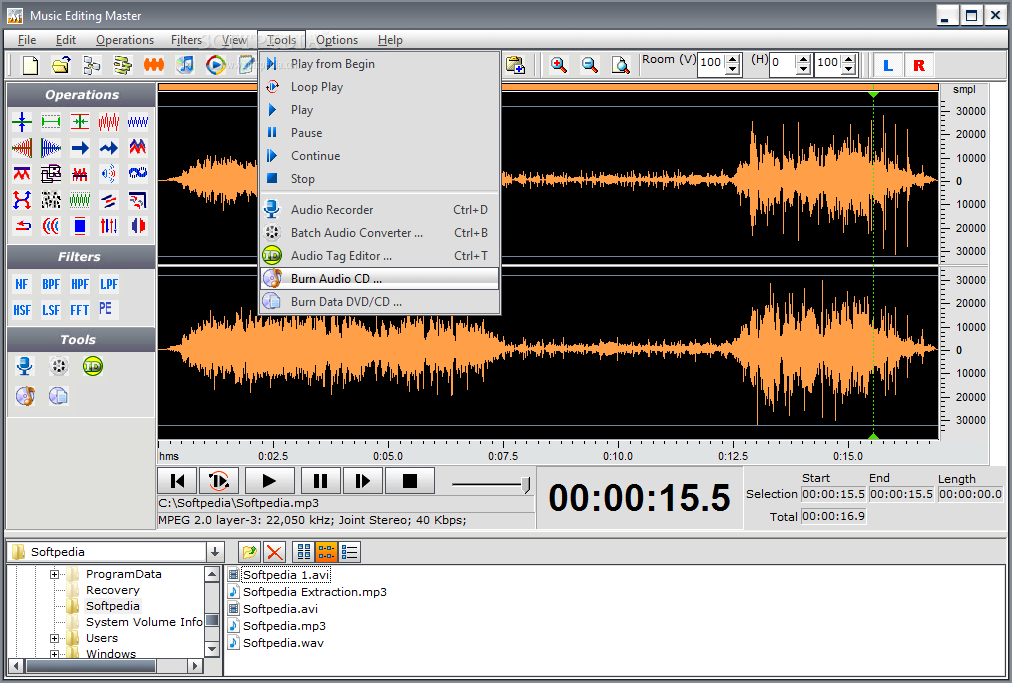
Task: Click the Zoom Out magnifier
Action: [589, 65]
